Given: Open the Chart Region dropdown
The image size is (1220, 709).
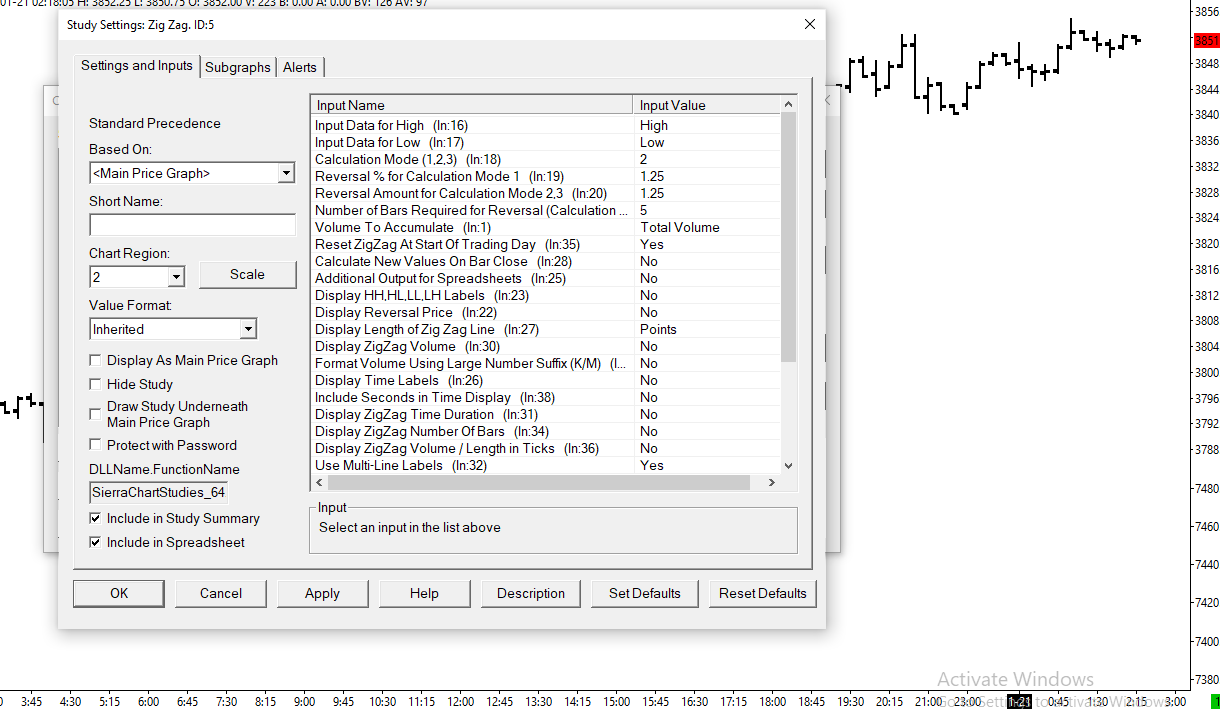Looking at the screenshot, I should (x=176, y=277).
